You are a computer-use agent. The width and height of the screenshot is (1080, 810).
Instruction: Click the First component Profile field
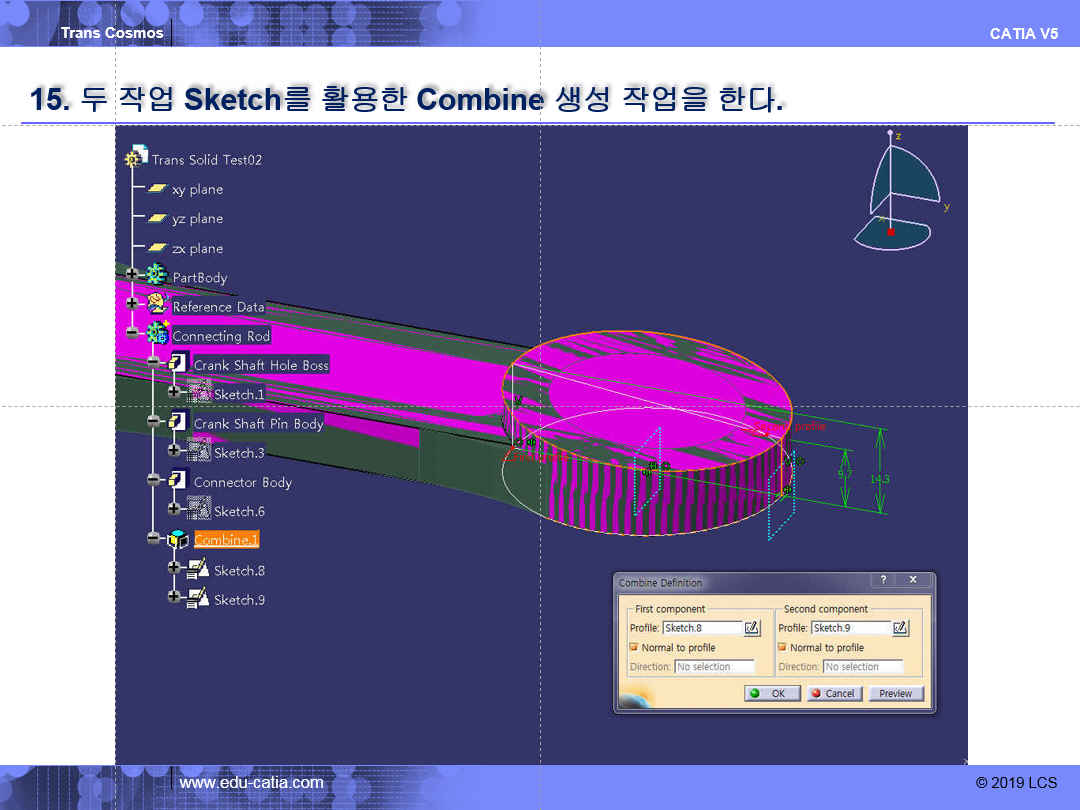click(702, 628)
